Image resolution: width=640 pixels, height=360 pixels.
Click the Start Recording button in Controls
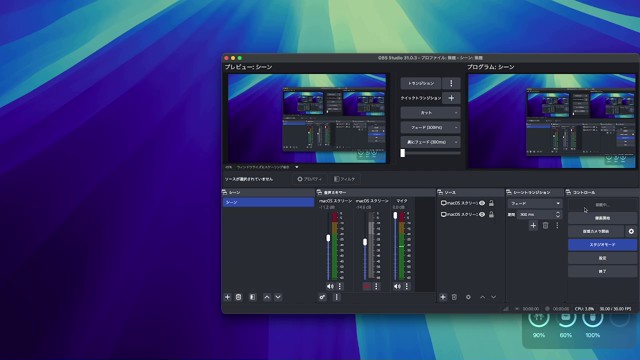coord(602,218)
